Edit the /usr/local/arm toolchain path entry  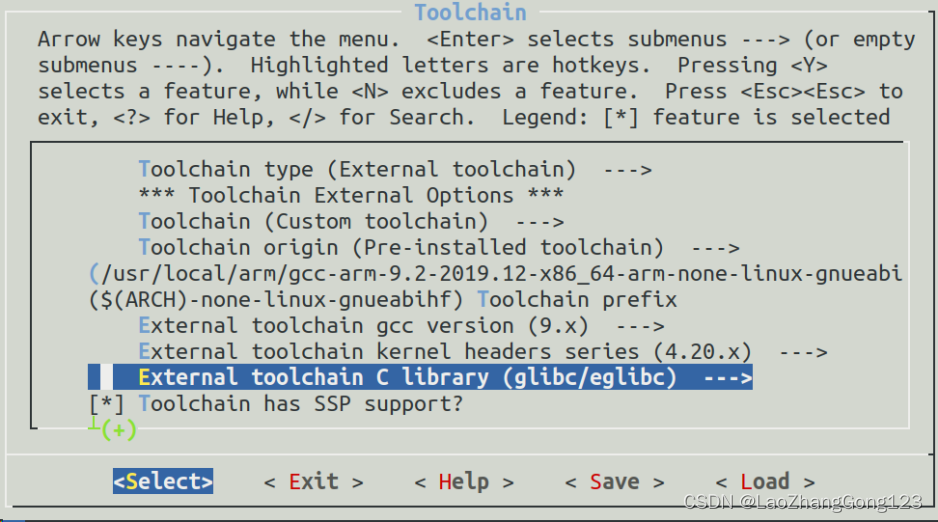point(495,274)
